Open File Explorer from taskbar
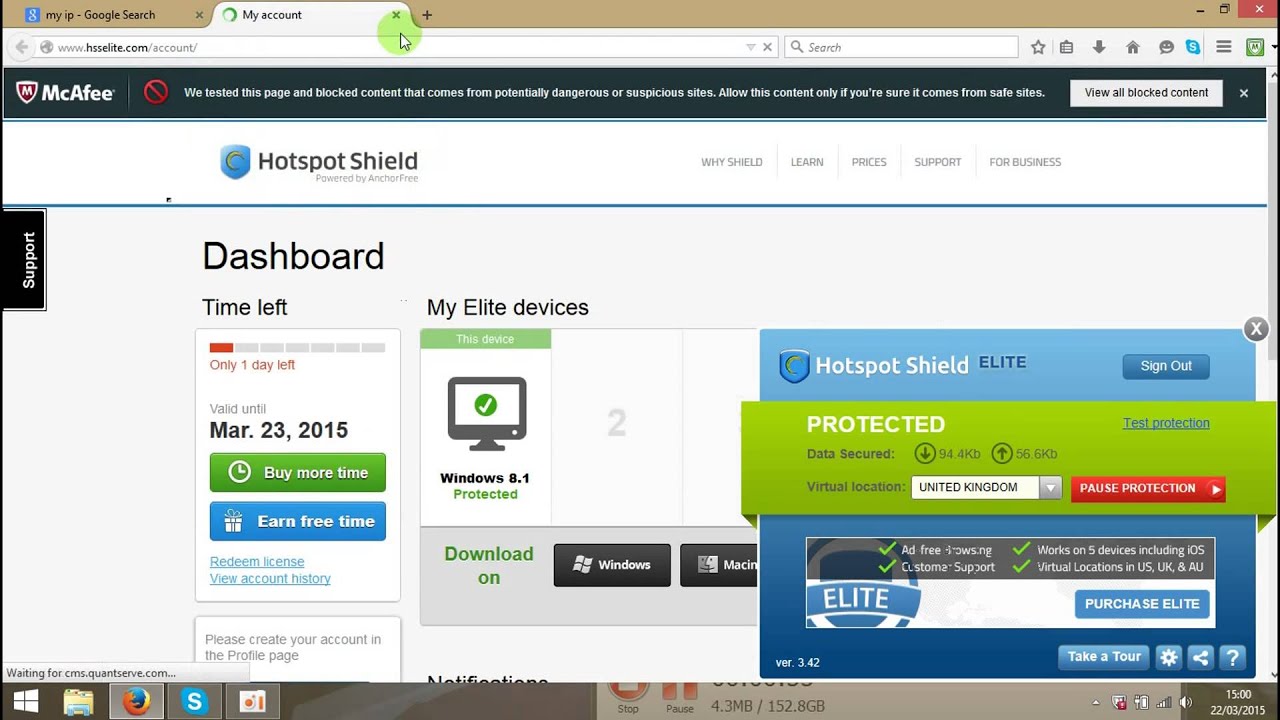1280x720 pixels. coord(78,702)
